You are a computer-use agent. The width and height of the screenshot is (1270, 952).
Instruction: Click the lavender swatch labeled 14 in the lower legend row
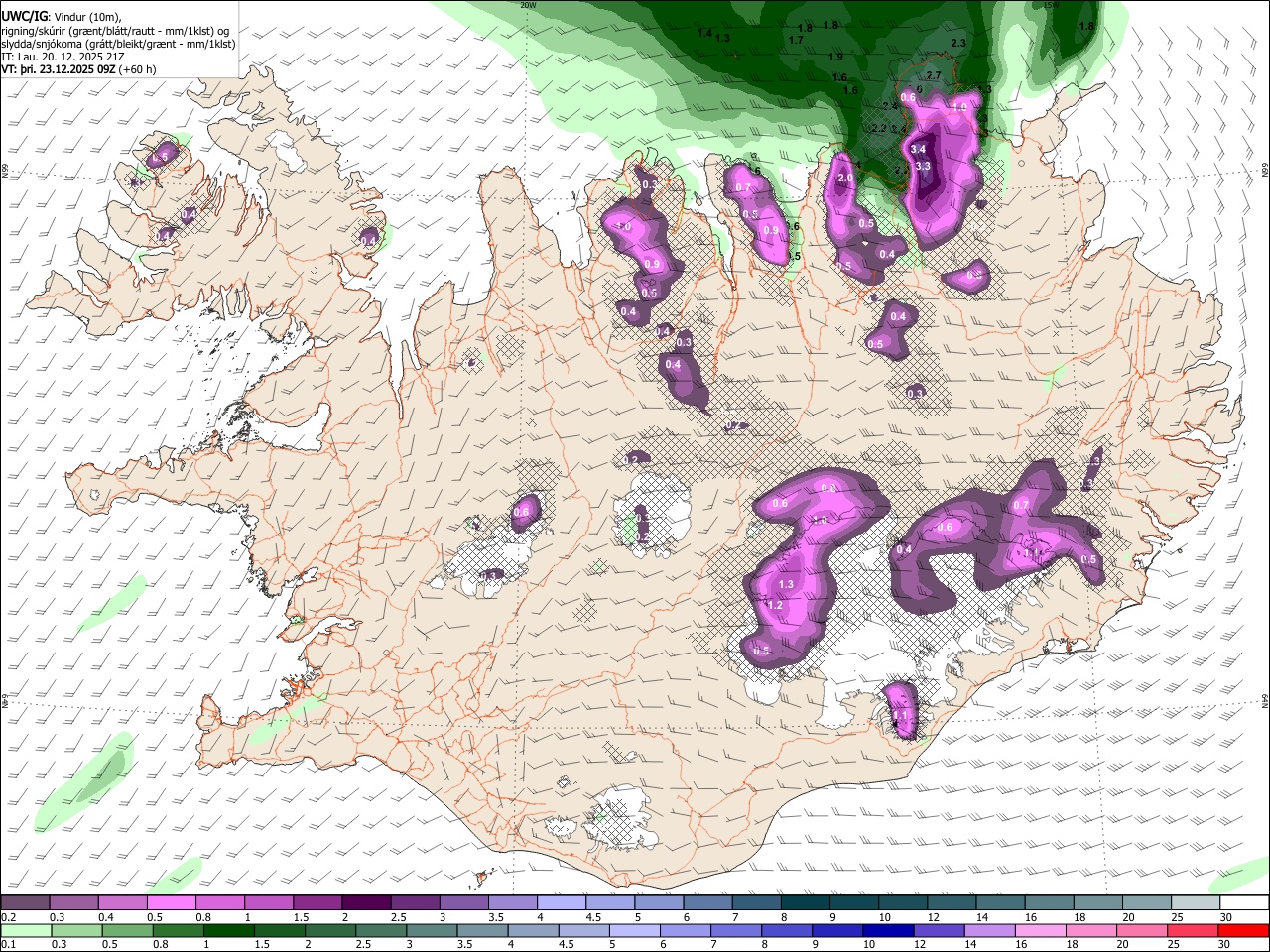click(x=988, y=930)
